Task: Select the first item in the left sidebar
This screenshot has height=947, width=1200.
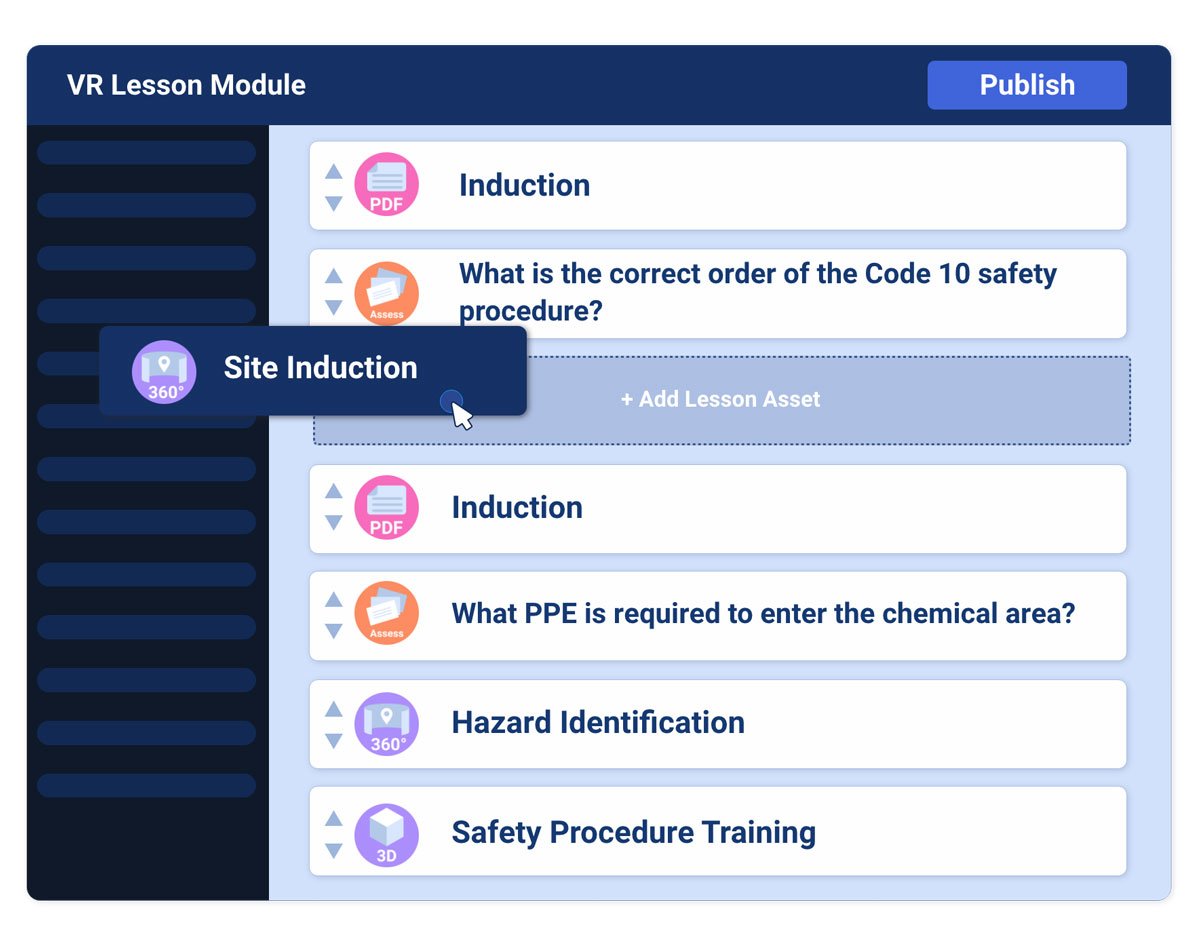Action: point(146,152)
